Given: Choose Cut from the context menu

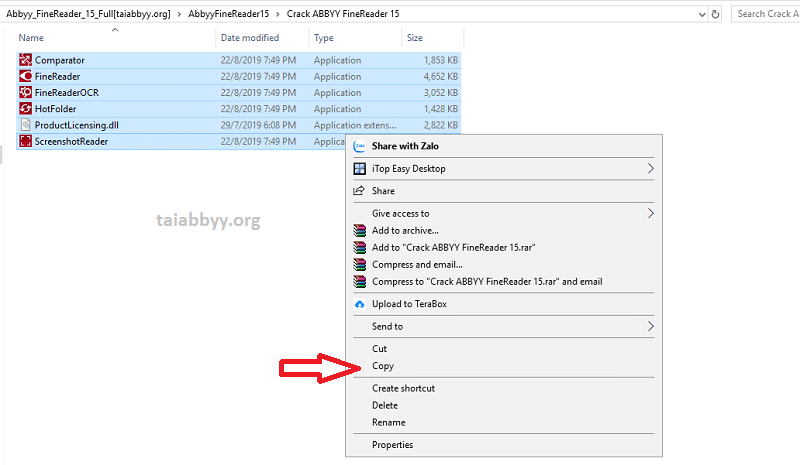Looking at the screenshot, I should [379, 349].
